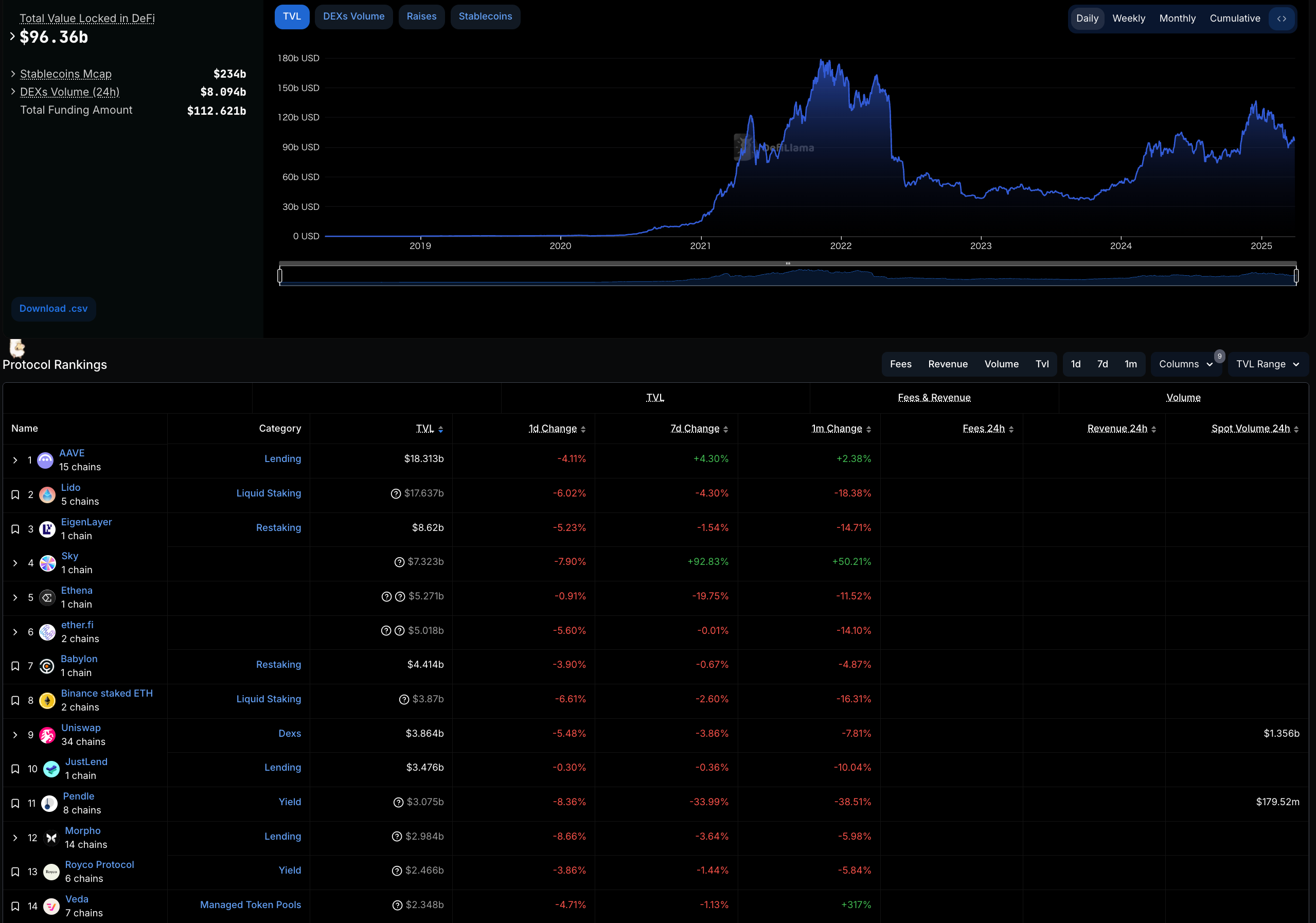Screen dimensions: 1316x923
Task: Download the .csv data file
Action: click(54, 308)
